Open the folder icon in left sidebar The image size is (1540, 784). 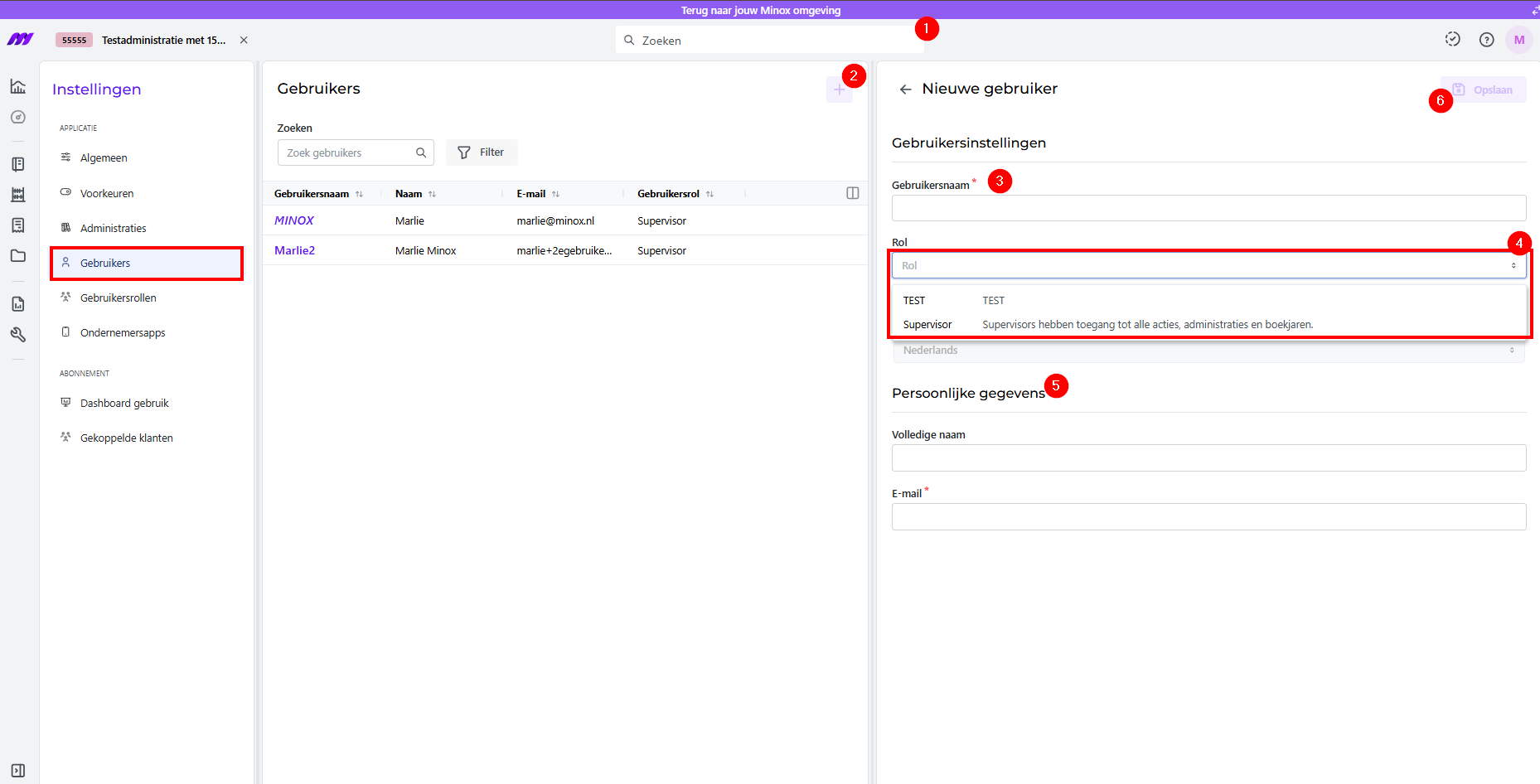pyautogui.click(x=18, y=256)
